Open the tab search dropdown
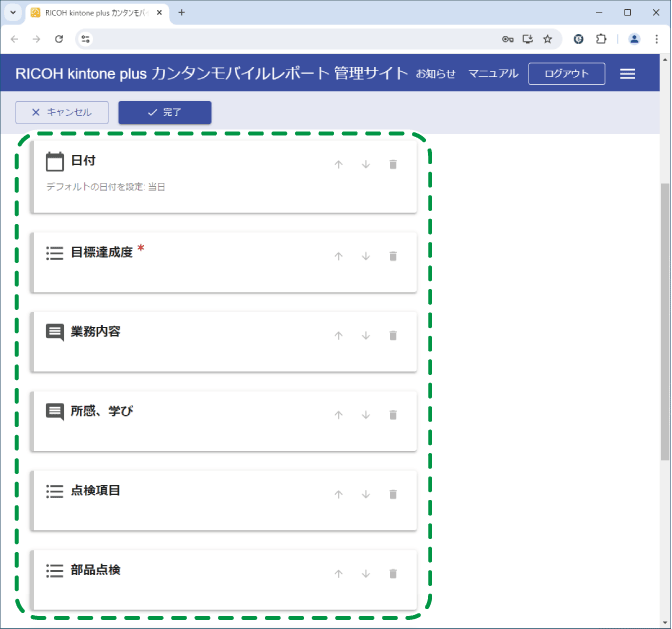672x629 pixels. pos(13,13)
